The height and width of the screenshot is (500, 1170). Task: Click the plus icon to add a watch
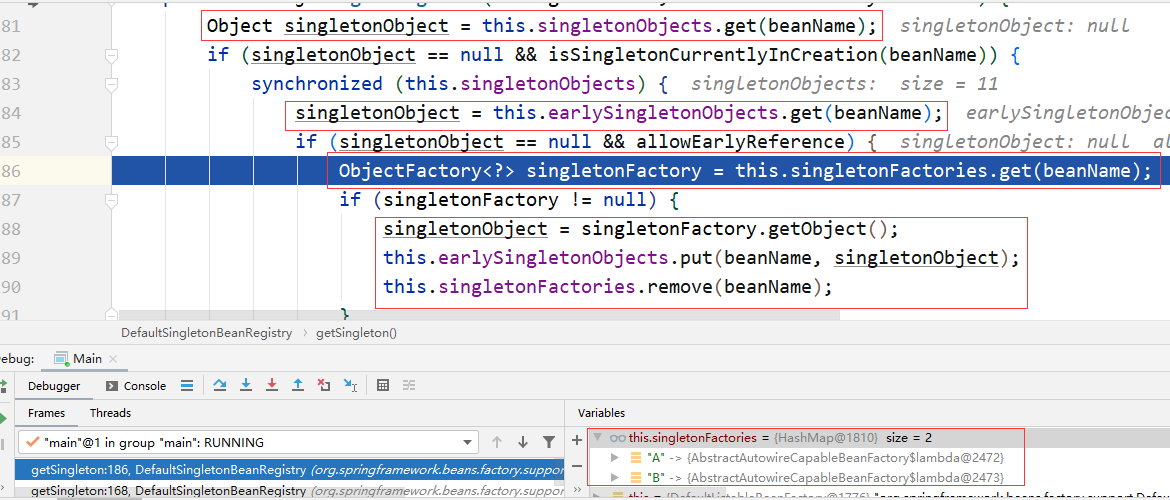pyautogui.click(x=576, y=440)
